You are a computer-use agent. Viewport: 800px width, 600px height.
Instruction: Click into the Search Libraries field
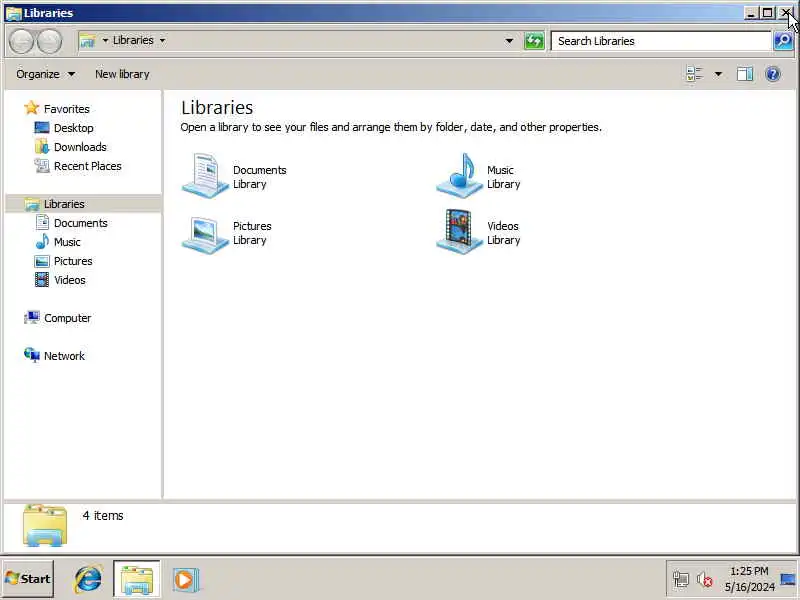pos(661,41)
